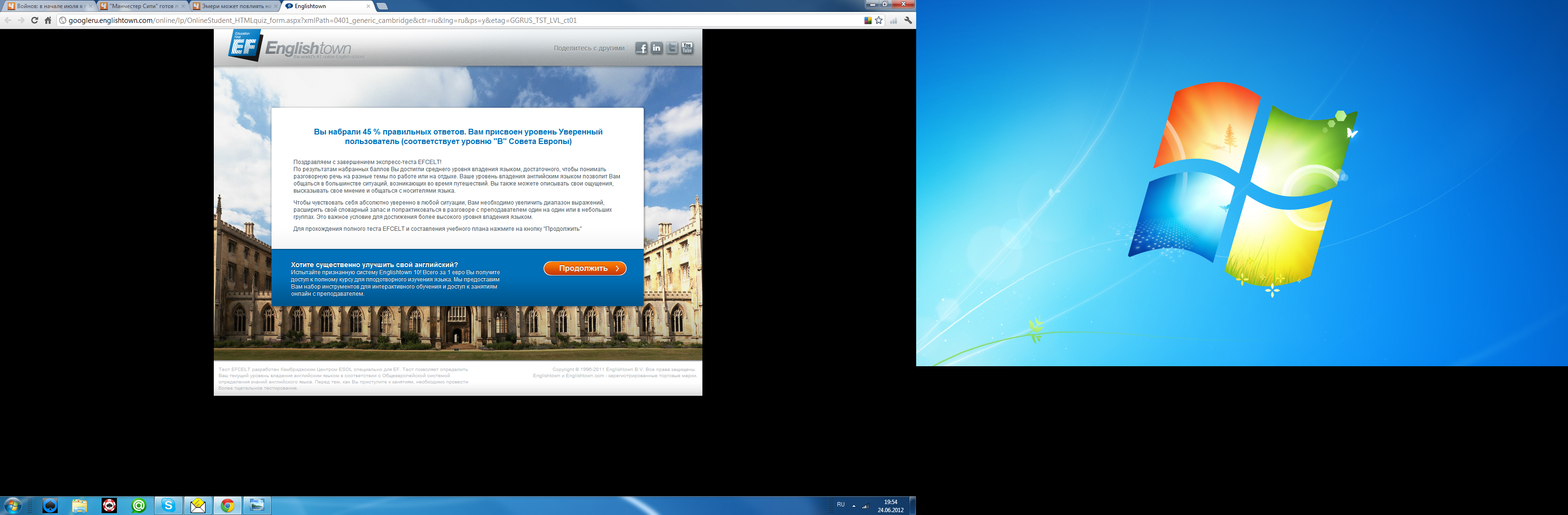Go to browser home page
Image resolution: width=1568 pixels, height=515 pixels.
coord(48,20)
